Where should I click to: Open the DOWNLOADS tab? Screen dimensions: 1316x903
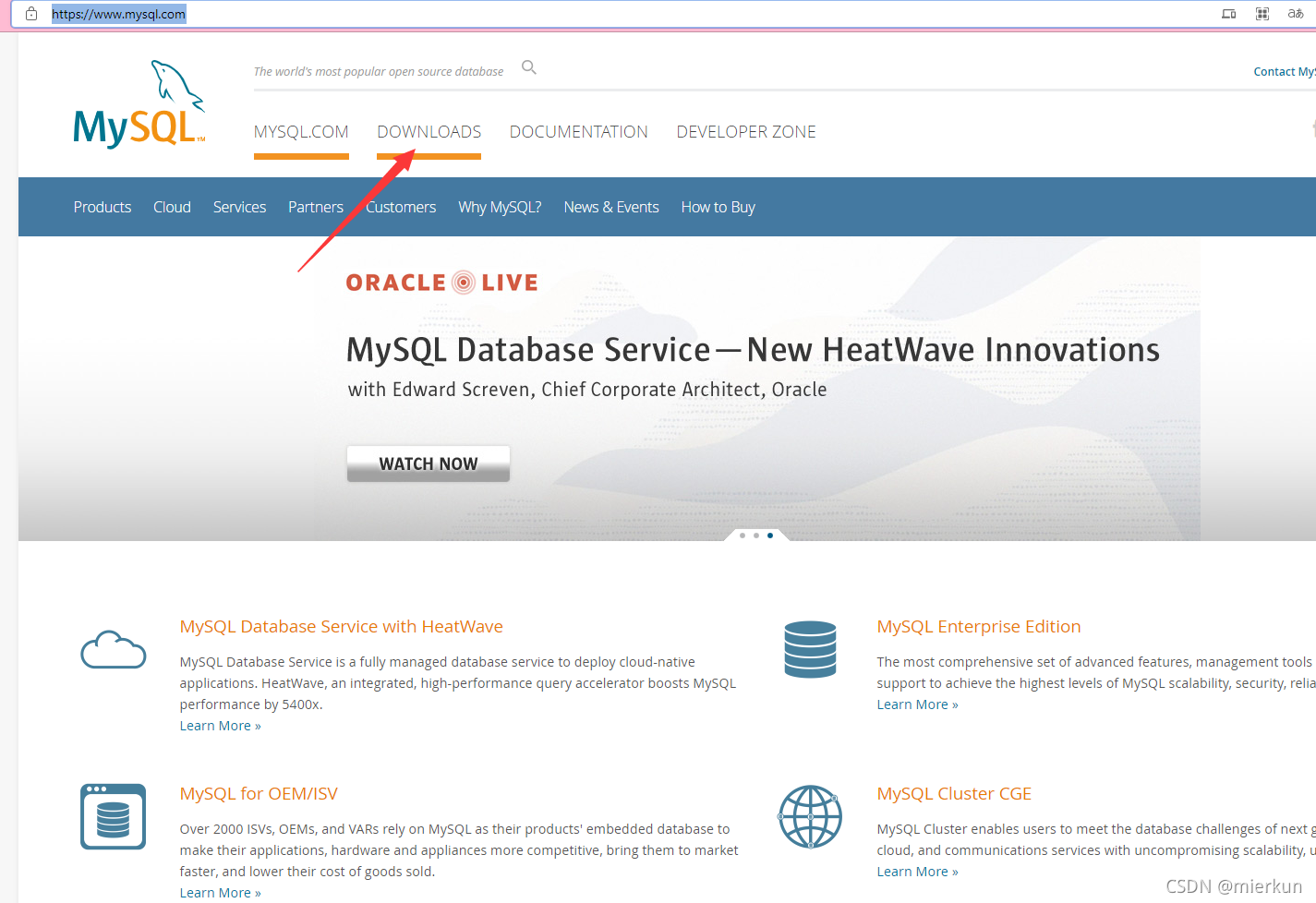pyautogui.click(x=429, y=132)
